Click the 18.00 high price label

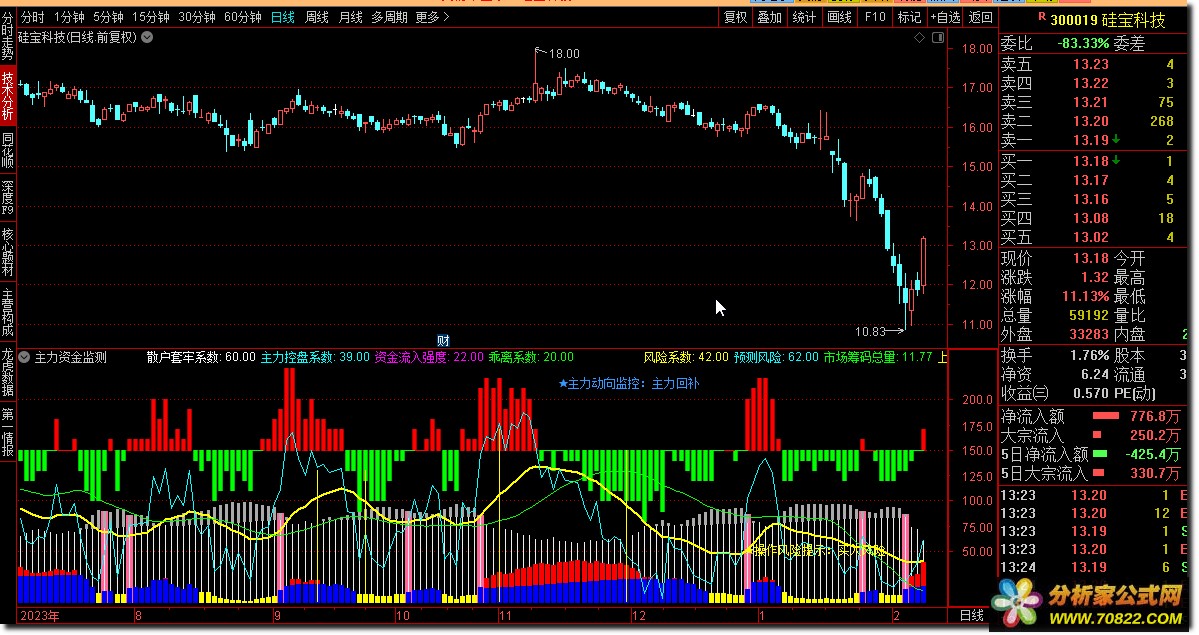564,54
